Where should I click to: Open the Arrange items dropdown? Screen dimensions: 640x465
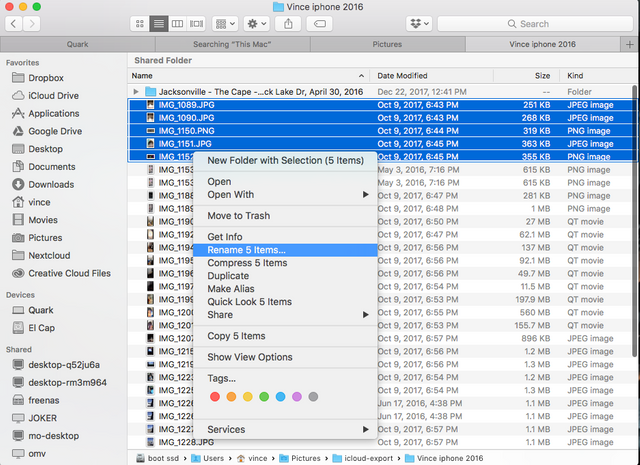coord(227,23)
